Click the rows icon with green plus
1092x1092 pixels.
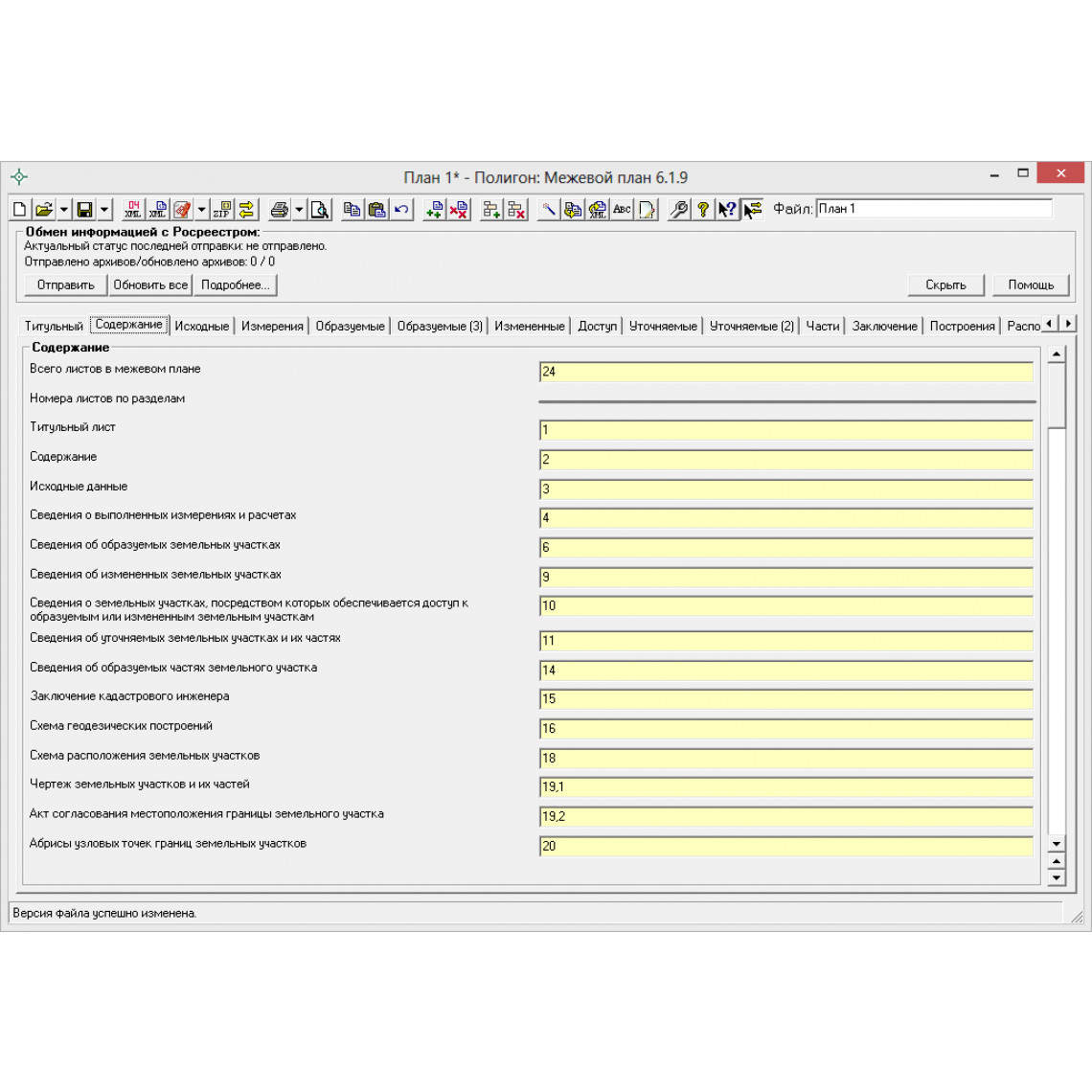pos(491,209)
